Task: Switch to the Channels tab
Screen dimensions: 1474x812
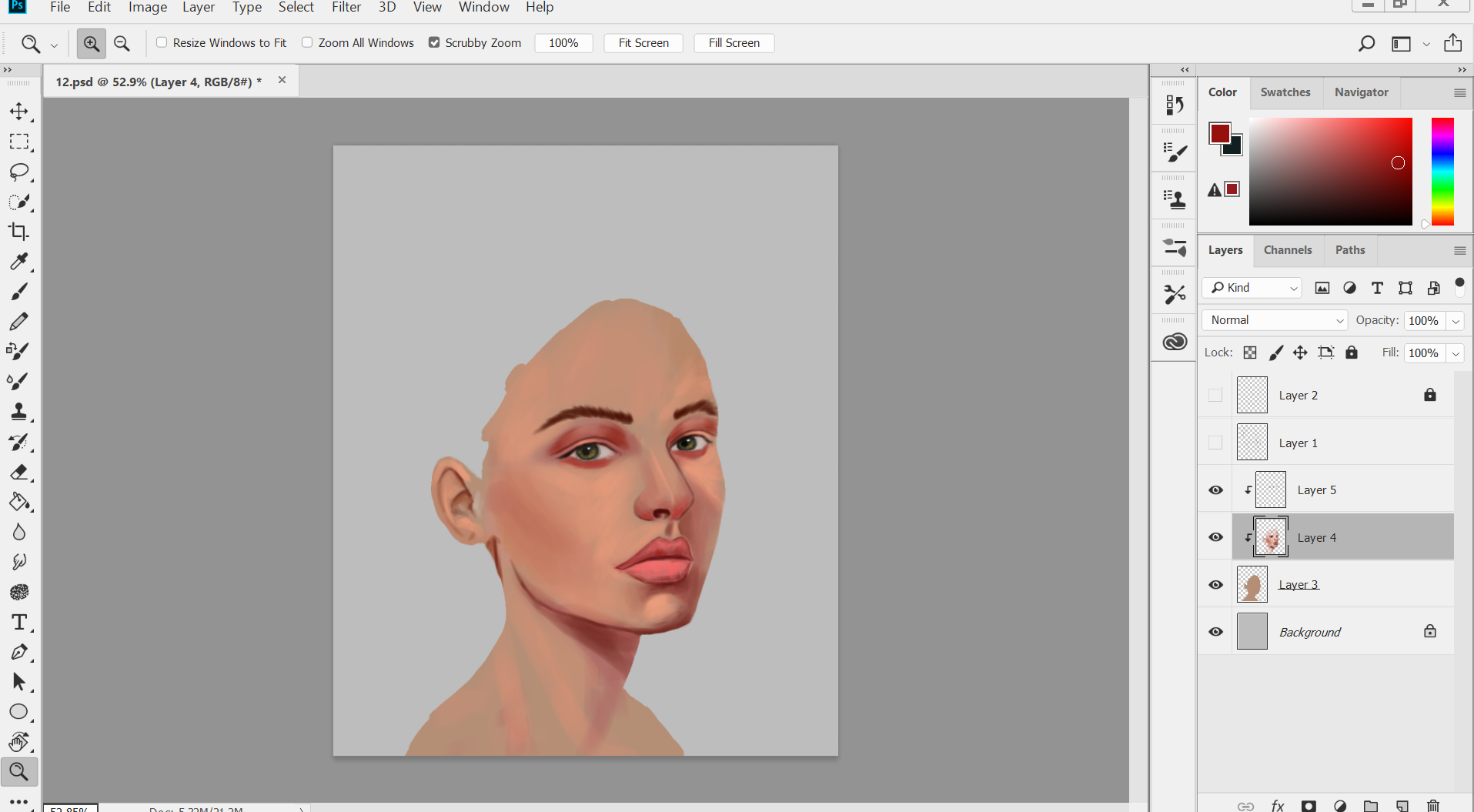Action: (x=1287, y=250)
